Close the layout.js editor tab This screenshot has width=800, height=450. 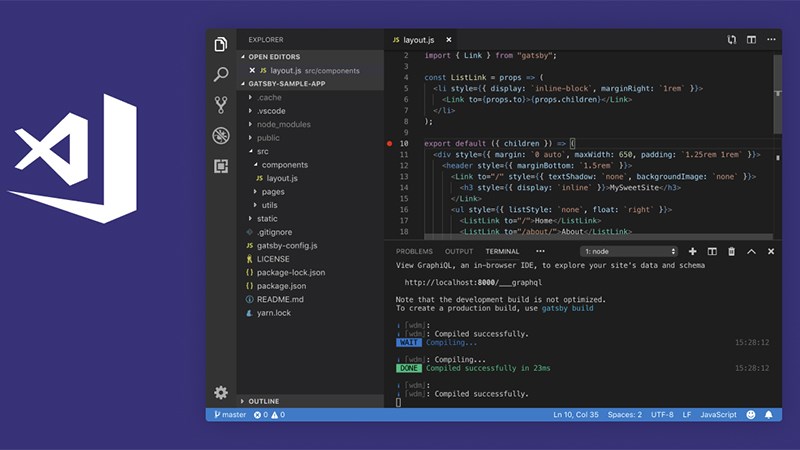click(448, 40)
